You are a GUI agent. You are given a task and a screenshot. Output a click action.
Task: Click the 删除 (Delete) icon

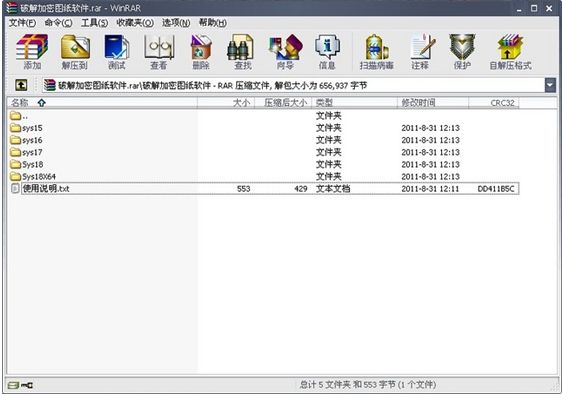click(201, 52)
